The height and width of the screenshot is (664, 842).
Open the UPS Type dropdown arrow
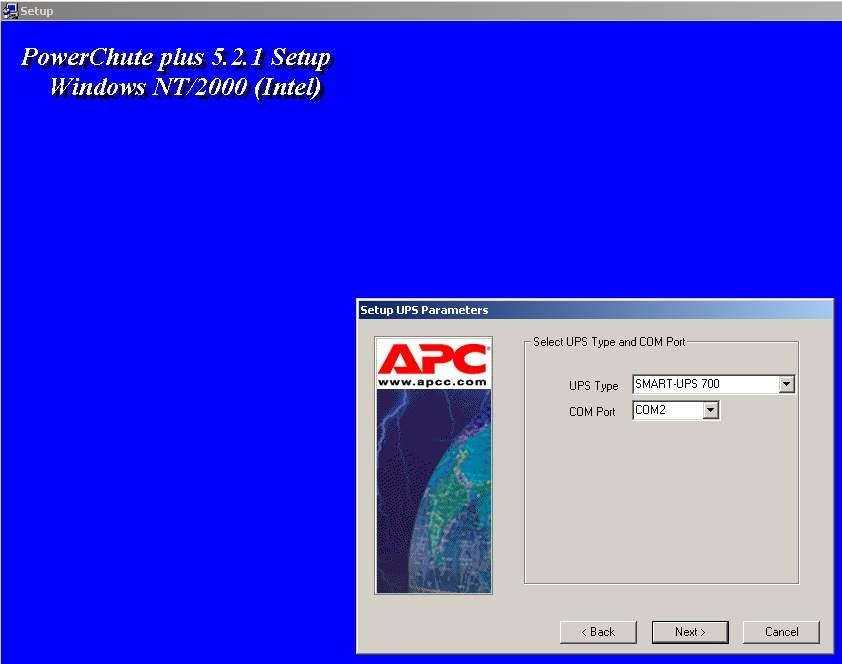(x=786, y=384)
